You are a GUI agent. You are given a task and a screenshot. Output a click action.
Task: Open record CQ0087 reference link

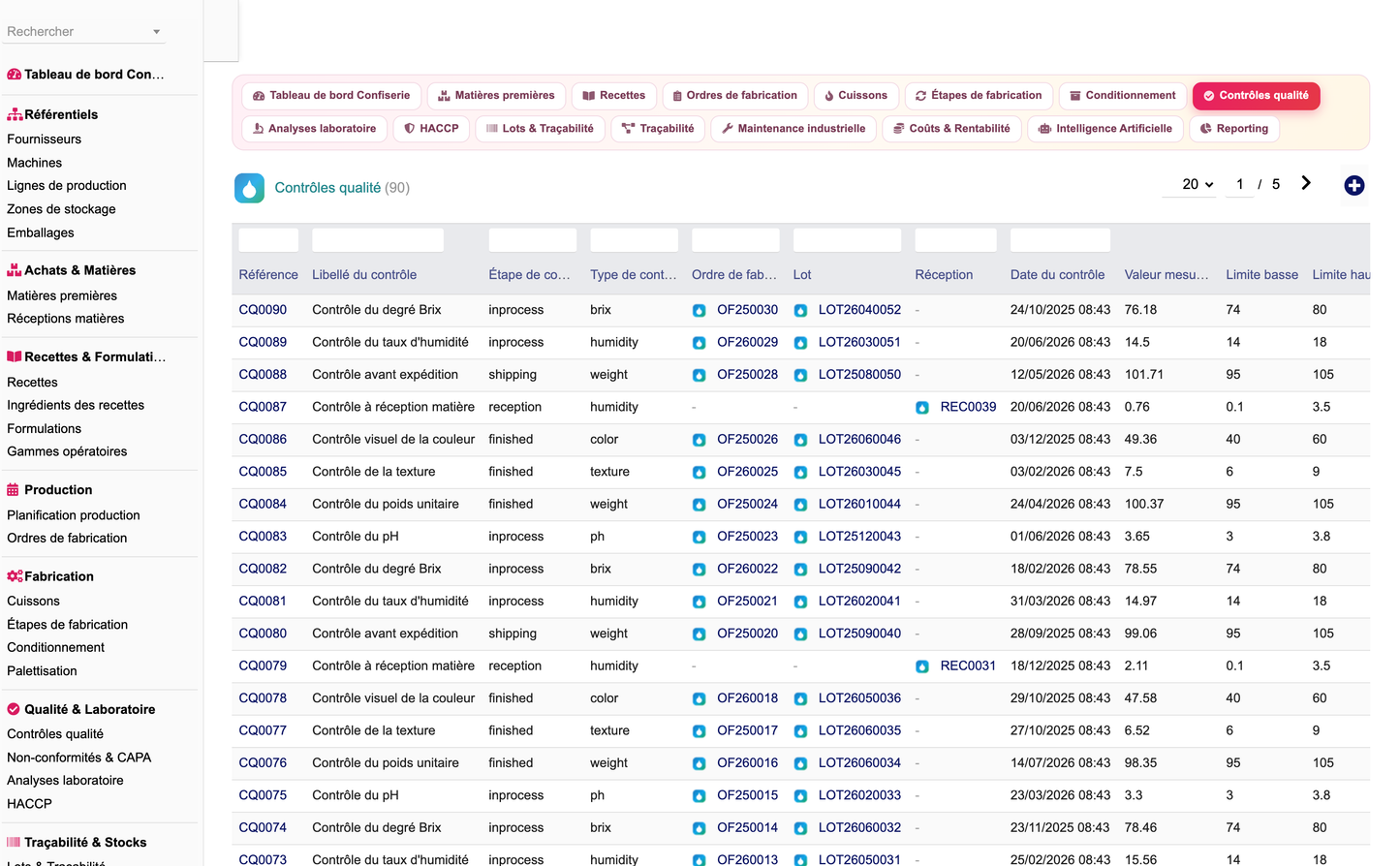coord(263,407)
